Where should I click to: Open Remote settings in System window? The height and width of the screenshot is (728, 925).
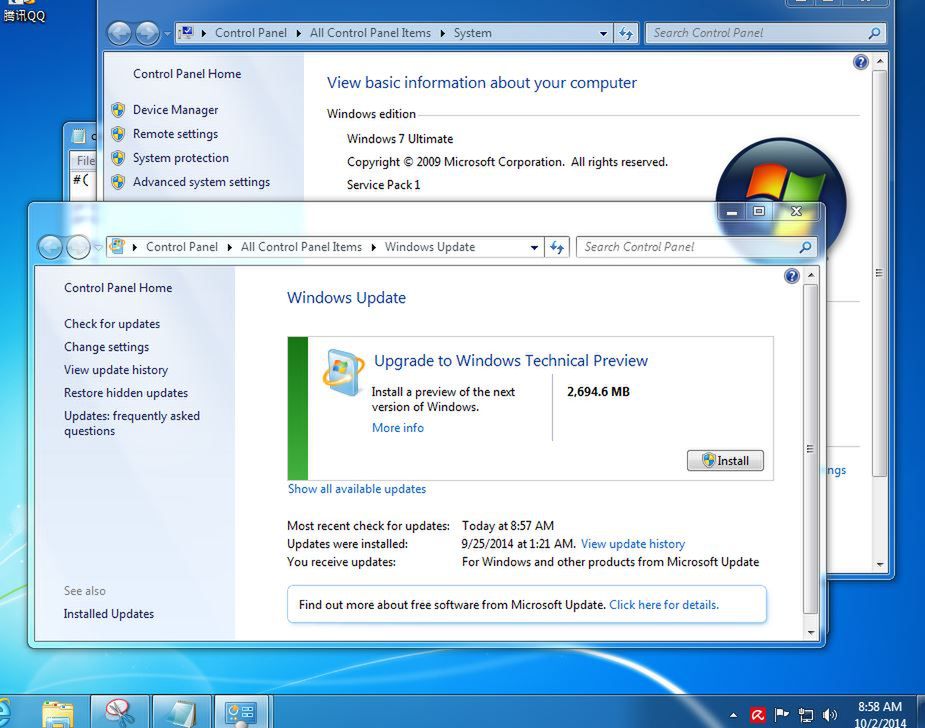pos(175,134)
